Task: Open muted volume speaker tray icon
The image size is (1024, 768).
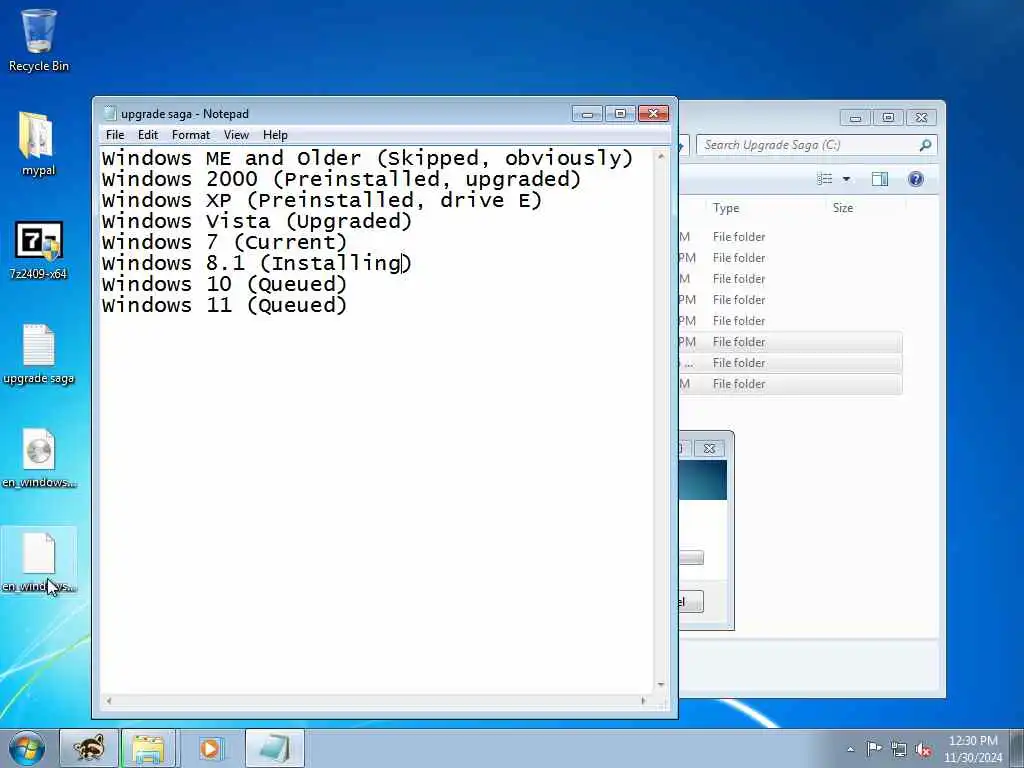Action: tap(923, 749)
